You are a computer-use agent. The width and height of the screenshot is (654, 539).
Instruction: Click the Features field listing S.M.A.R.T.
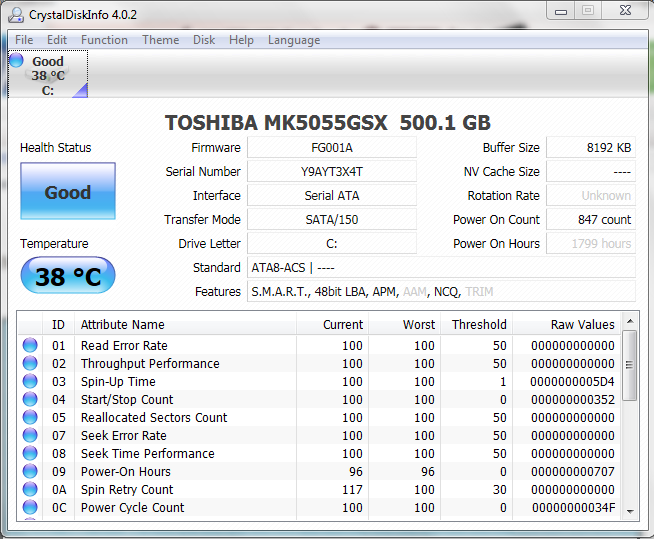click(x=441, y=292)
